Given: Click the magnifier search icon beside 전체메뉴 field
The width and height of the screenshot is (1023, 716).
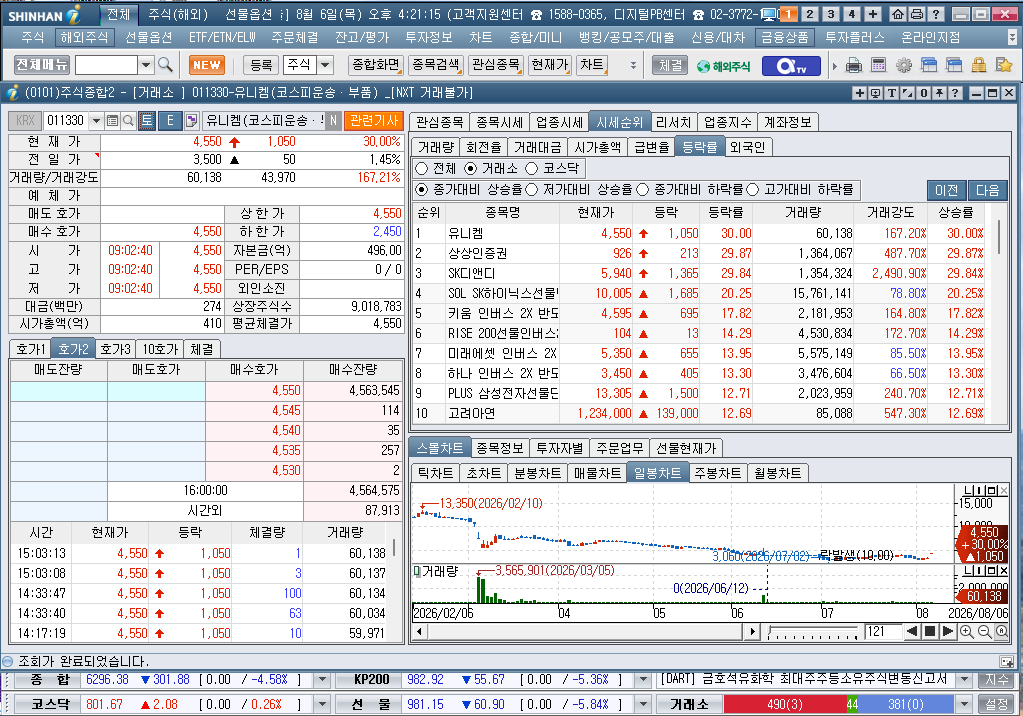Looking at the screenshot, I should [x=165, y=65].
